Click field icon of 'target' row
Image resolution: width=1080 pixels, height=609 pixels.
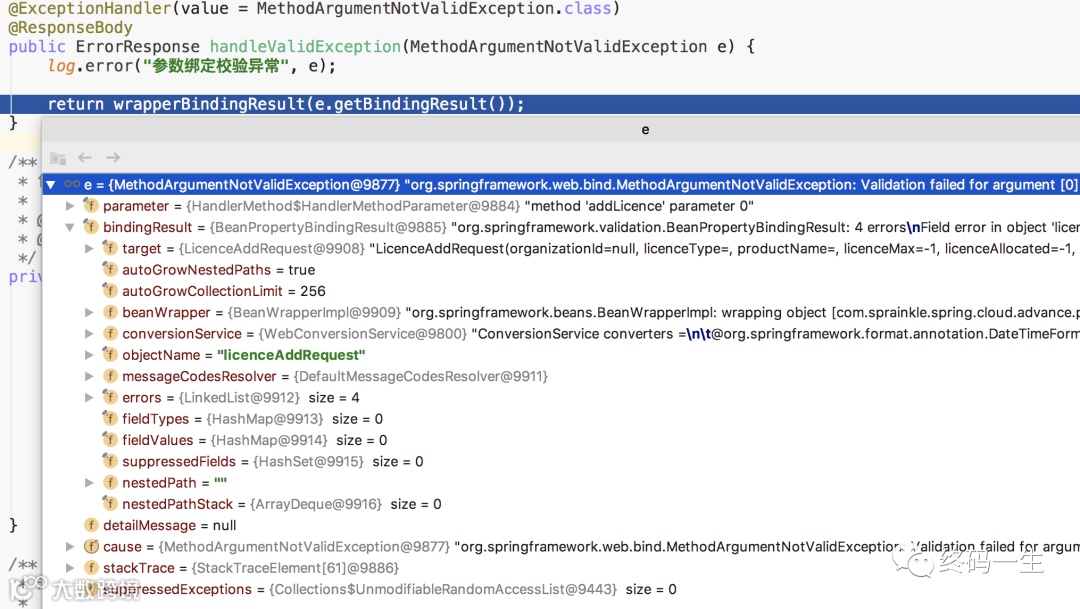pos(110,248)
